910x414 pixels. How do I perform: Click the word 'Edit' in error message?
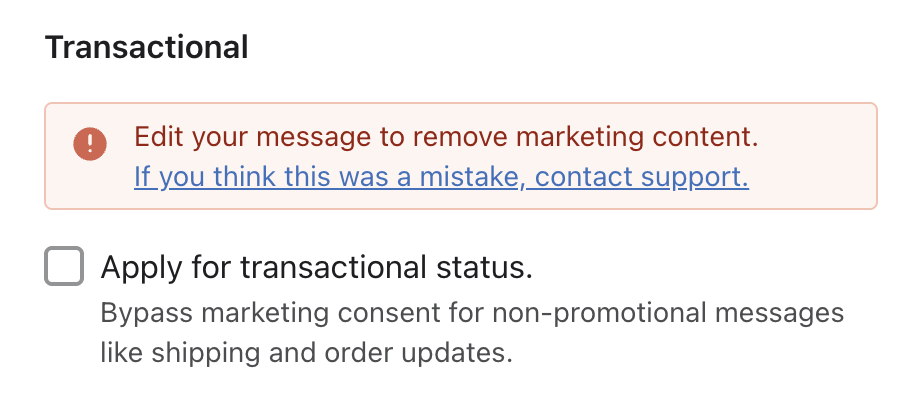pos(154,137)
